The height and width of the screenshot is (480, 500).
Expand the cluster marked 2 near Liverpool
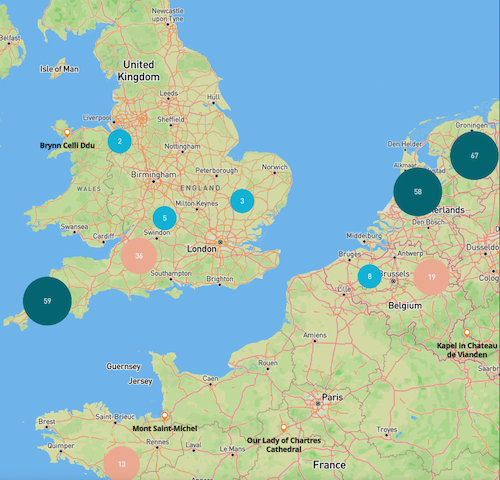tap(119, 141)
